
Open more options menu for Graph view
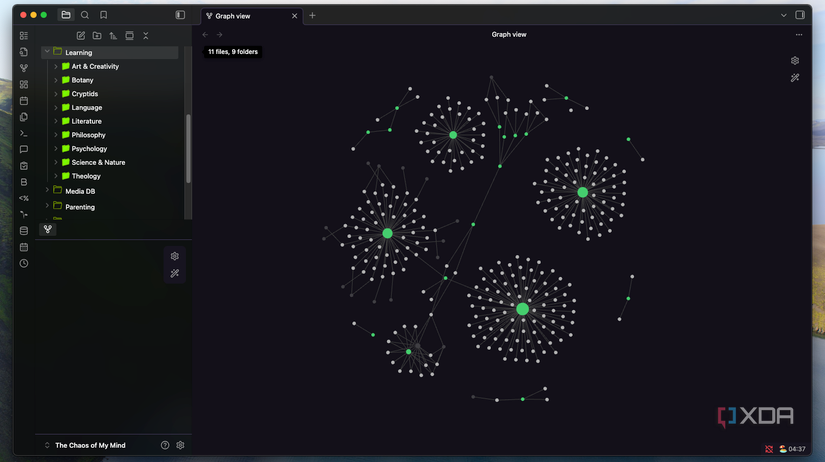[x=799, y=35]
